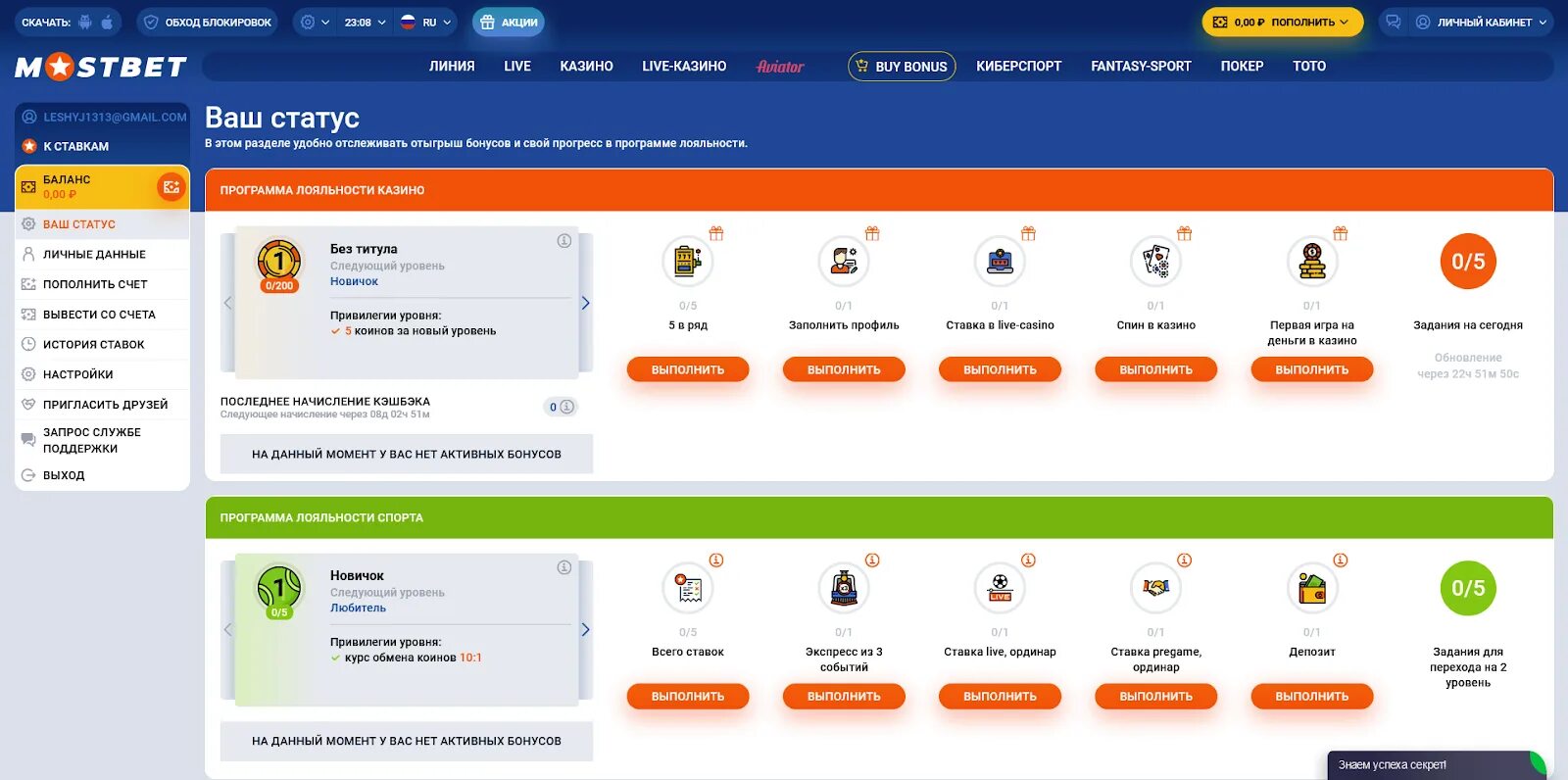
Task: Click Выполнить under Всего ставок
Action: coord(688,696)
